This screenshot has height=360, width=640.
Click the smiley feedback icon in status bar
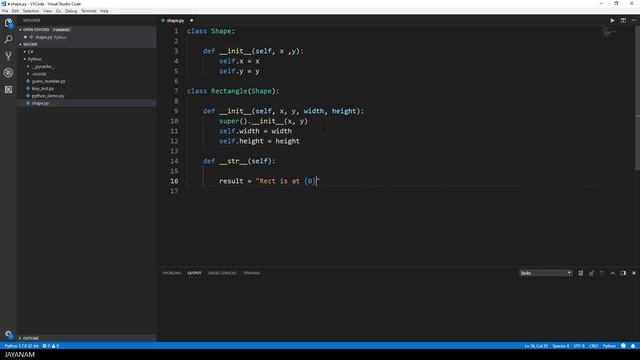tap(623, 346)
